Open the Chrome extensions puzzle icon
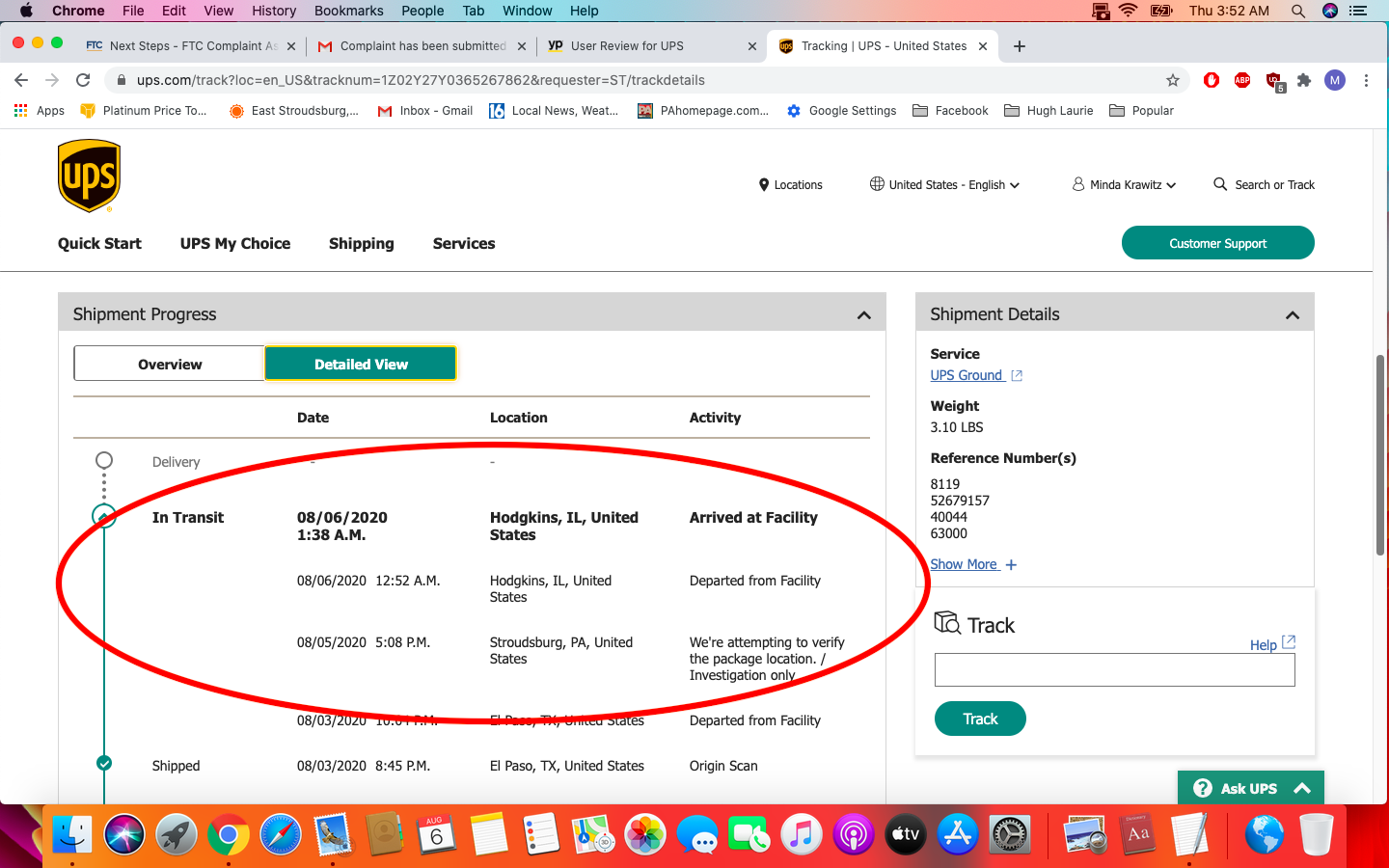The height and width of the screenshot is (868, 1389). (1304, 80)
